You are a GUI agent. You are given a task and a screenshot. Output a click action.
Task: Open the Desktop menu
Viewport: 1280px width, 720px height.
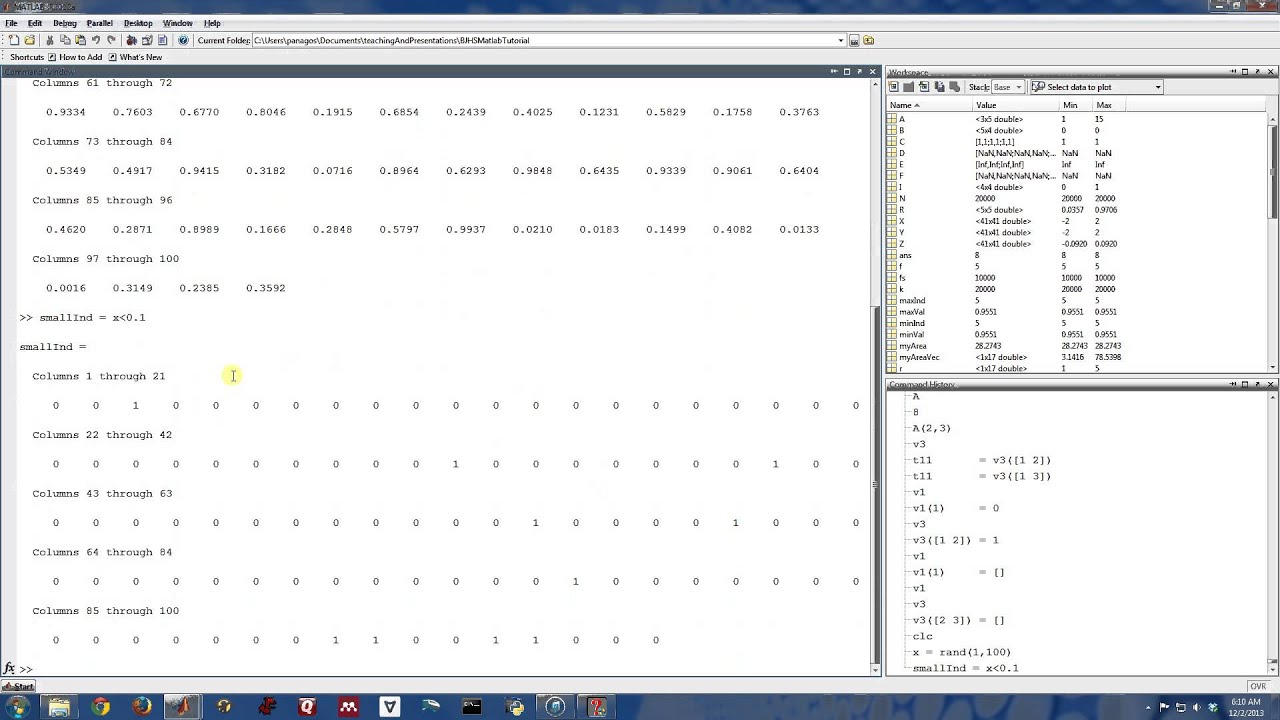pos(138,23)
